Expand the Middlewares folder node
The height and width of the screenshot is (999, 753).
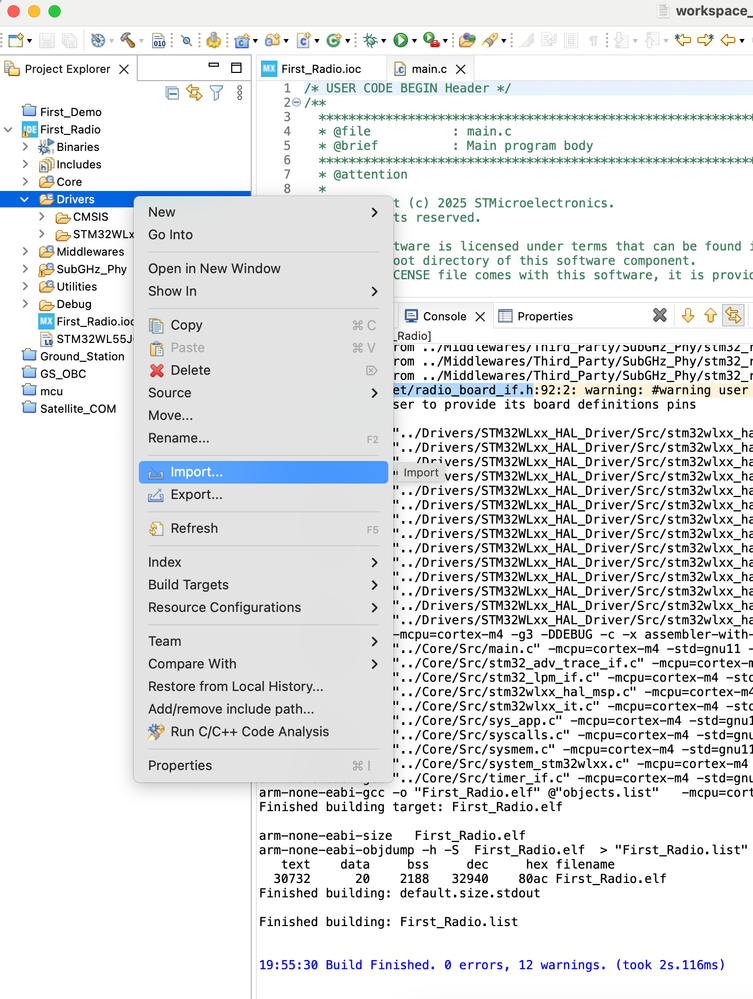click(25, 252)
